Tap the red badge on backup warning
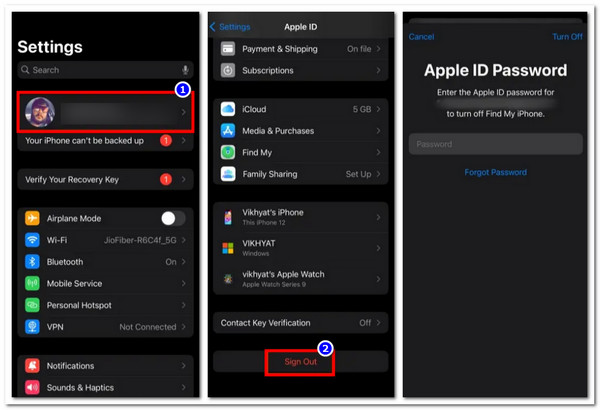Image resolution: width=600 pixels, height=410 pixels. click(x=166, y=140)
